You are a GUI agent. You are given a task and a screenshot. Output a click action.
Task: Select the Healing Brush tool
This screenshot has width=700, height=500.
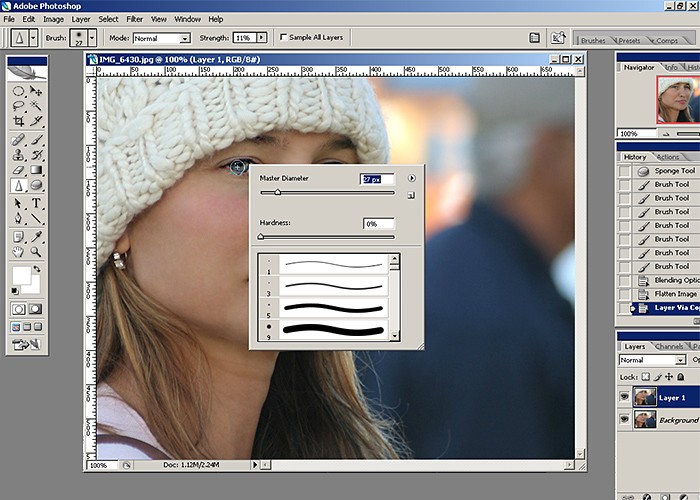coord(18,140)
